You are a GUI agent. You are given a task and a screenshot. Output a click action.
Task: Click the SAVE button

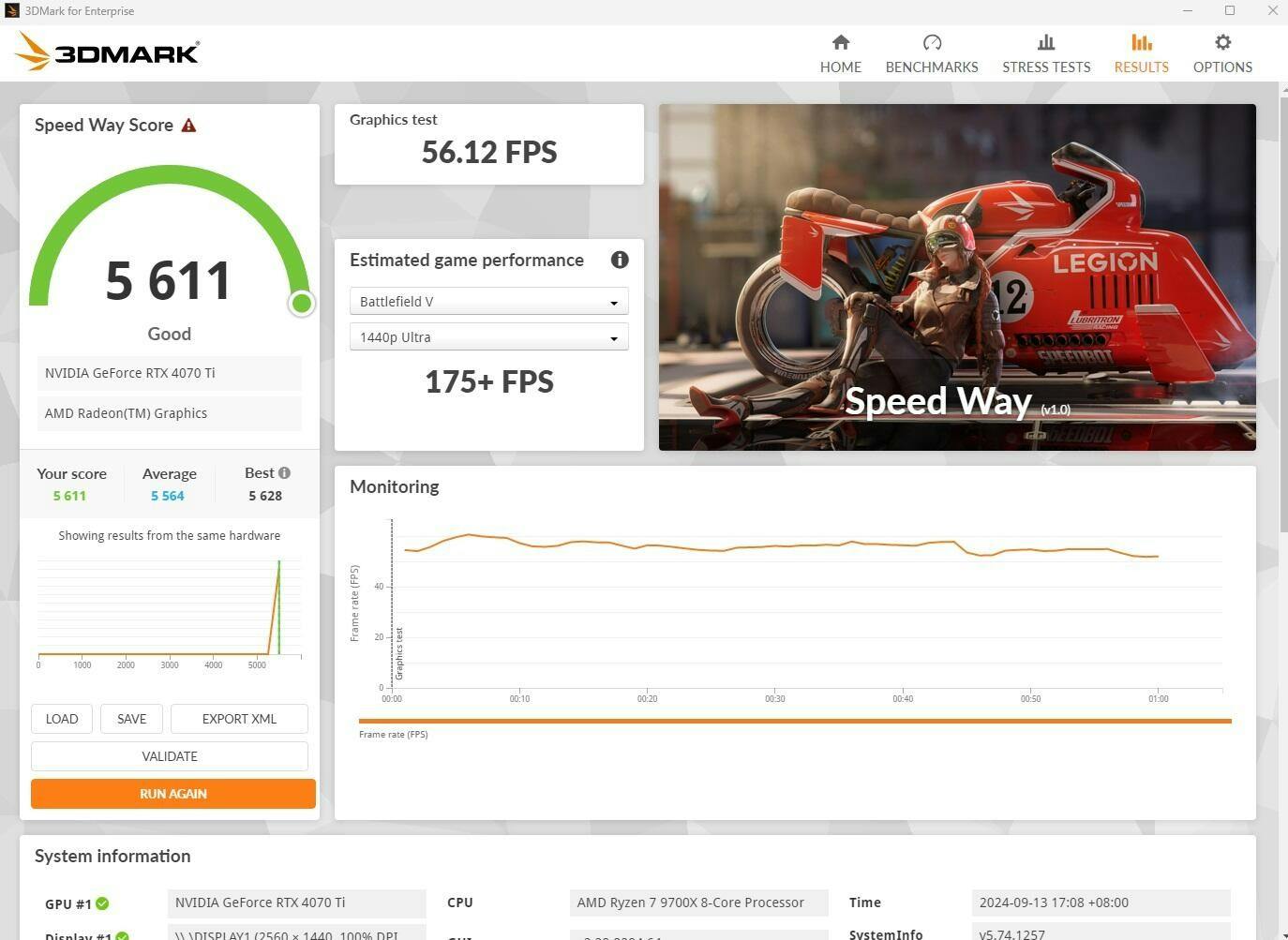(x=131, y=719)
